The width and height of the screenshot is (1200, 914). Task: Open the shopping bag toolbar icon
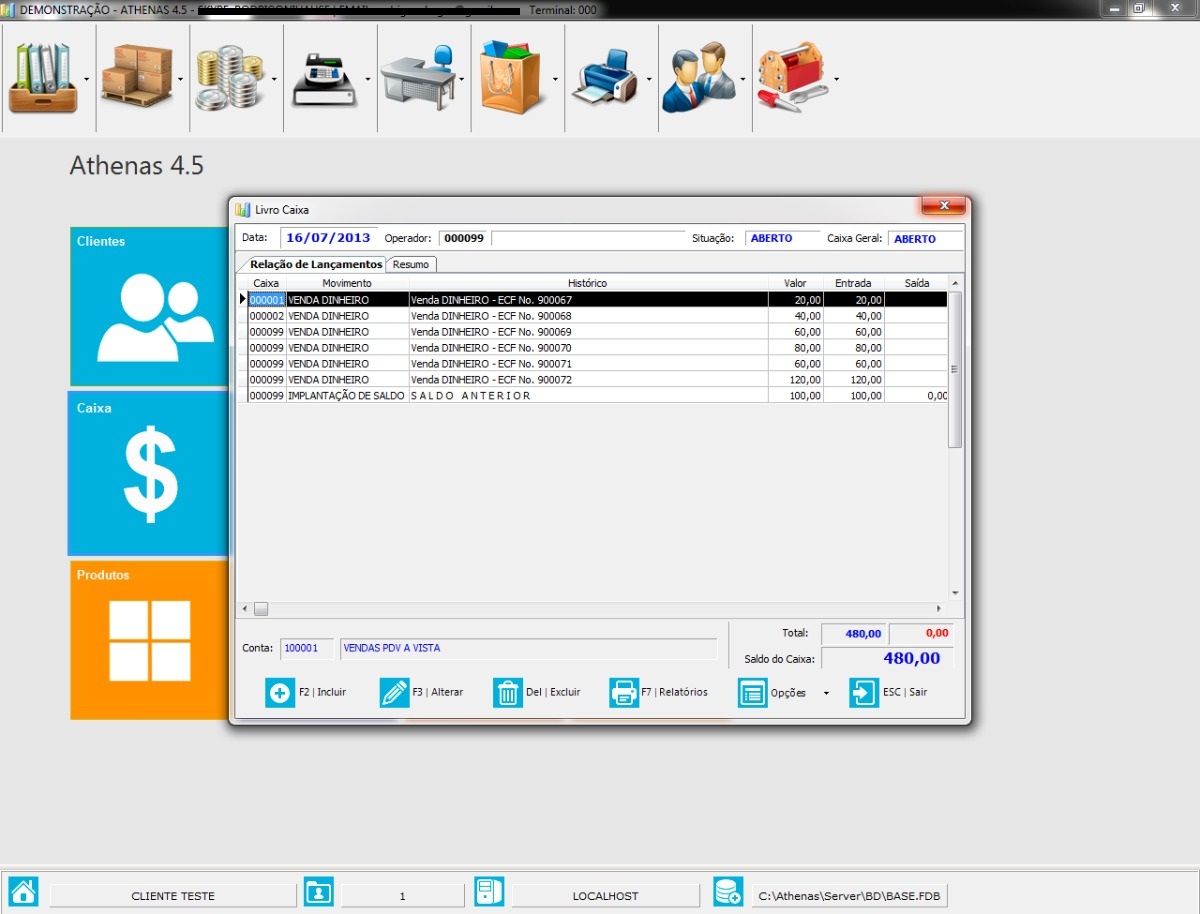(511, 78)
